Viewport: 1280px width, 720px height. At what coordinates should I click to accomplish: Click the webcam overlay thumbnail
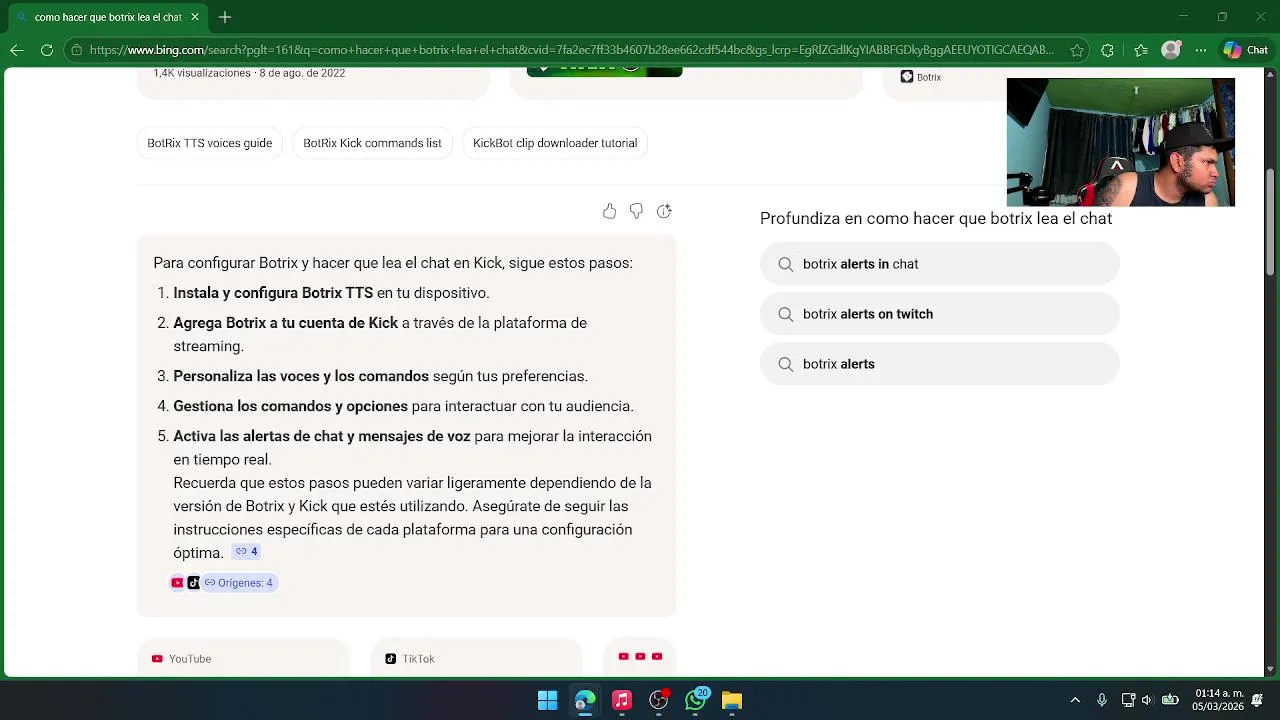pyautogui.click(x=1121, y=142)
